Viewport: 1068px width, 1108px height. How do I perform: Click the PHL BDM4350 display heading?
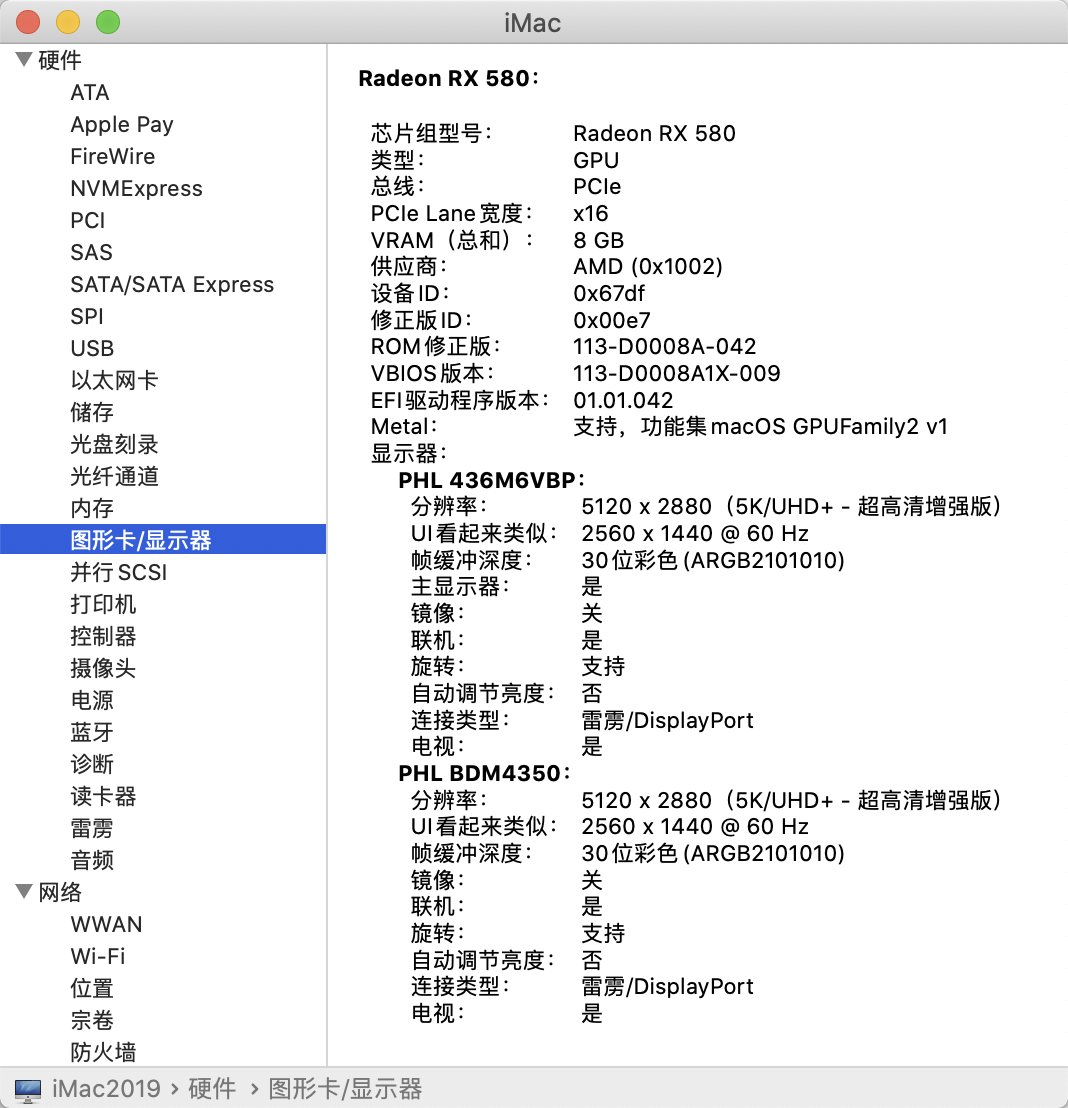[483, 774]
